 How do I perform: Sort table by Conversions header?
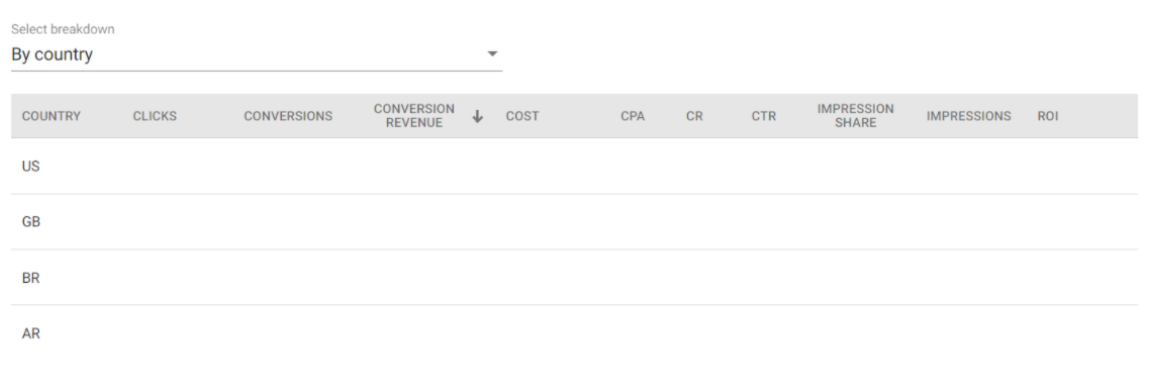pyautogui.click(x=288, y=116)
